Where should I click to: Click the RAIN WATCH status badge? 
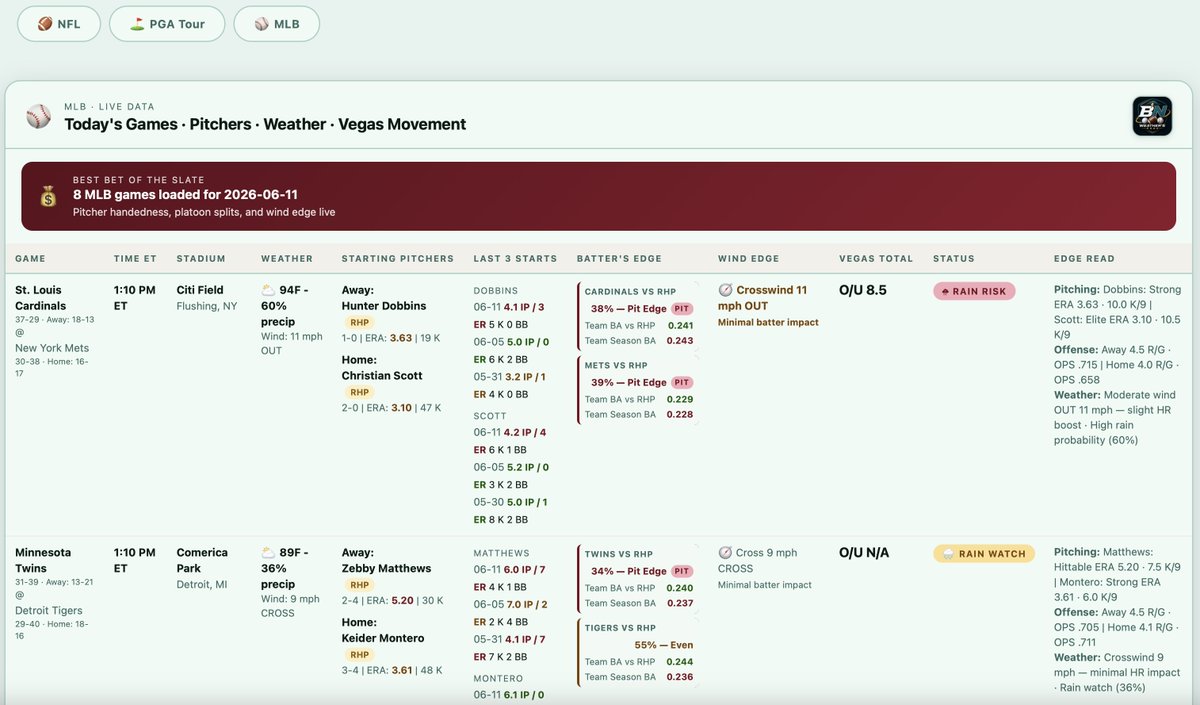[x=984, y=553]
